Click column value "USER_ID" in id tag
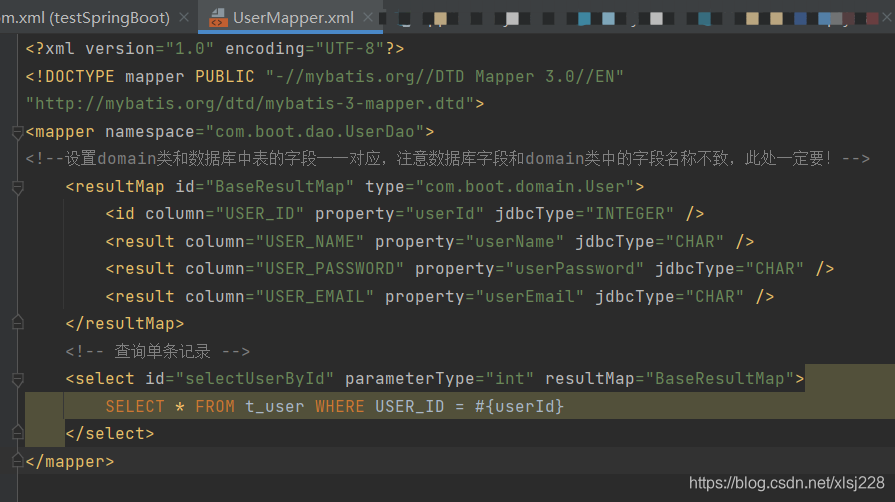 point(260,214)
